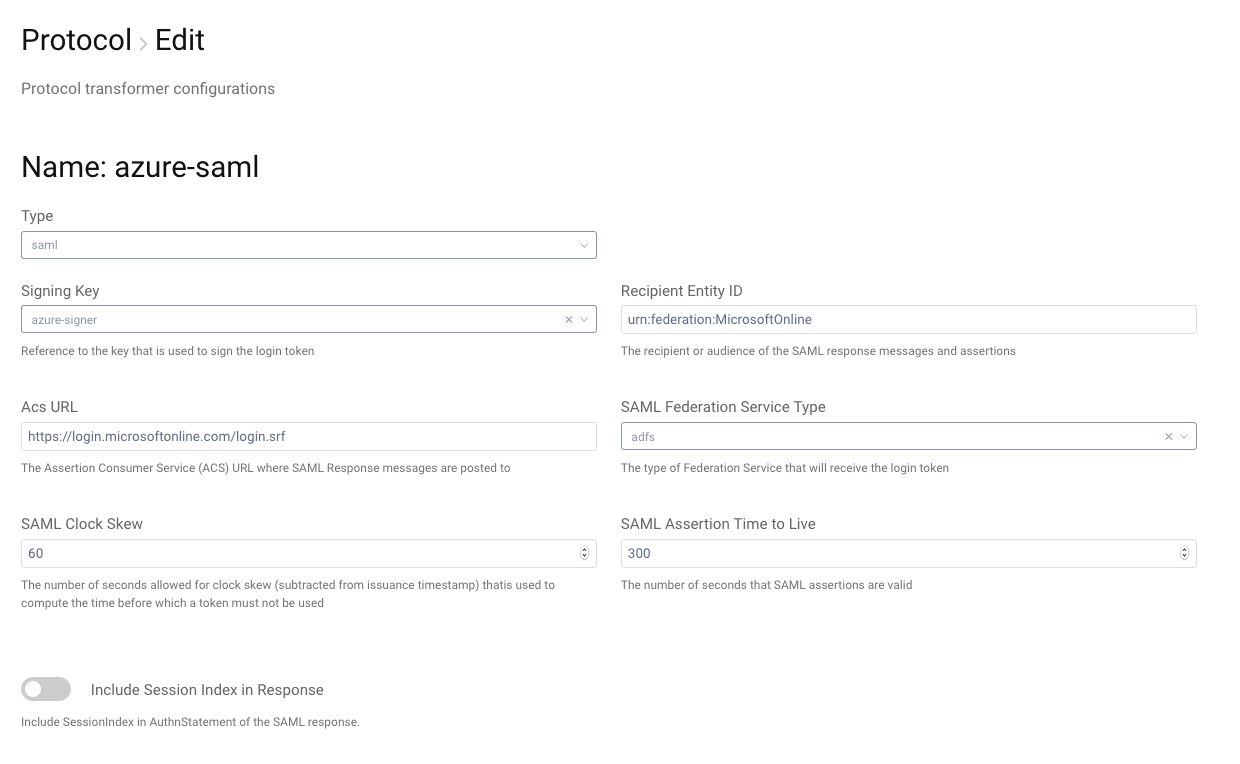The width and height of the screenshot is (1240, 764).
Task: Select the SAML Clock Skew number field
Action: click(x=300, y=553)
